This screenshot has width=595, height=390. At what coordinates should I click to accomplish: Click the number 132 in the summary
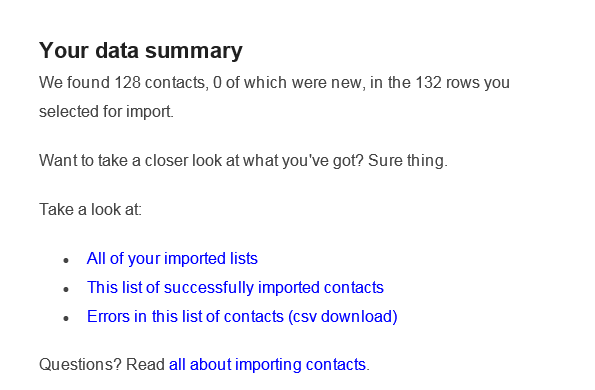[428, 82]
